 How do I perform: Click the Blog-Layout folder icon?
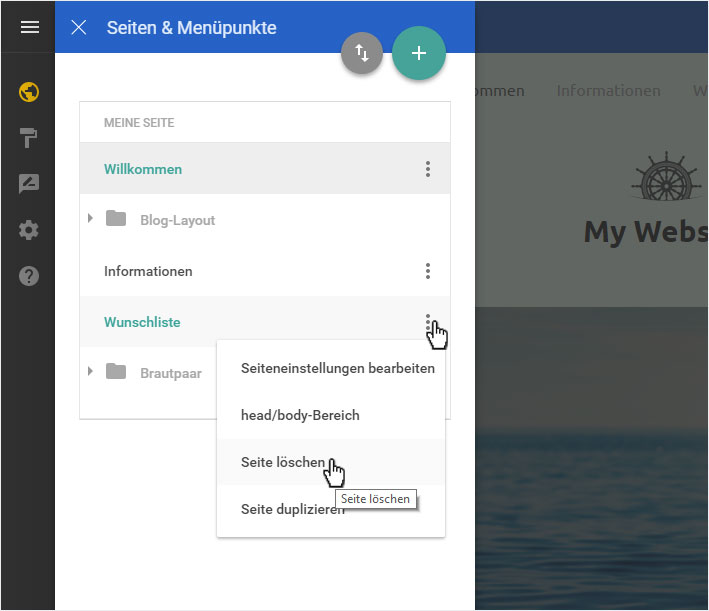(x=116, y=218)
